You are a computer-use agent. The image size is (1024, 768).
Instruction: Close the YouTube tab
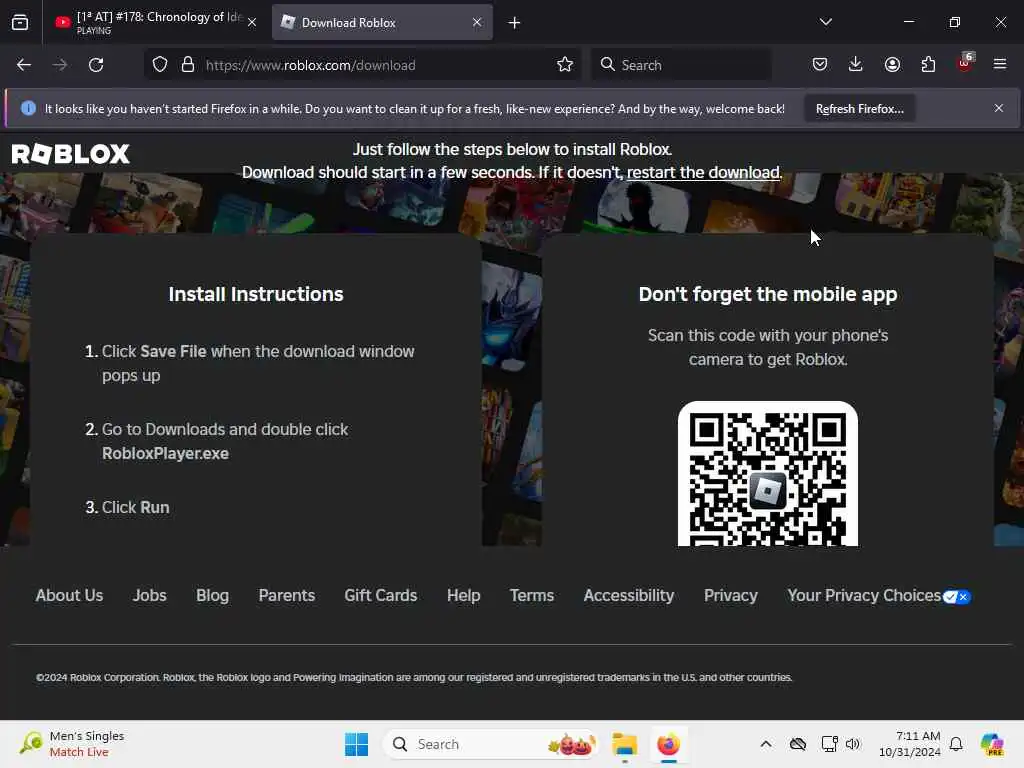tap(252, 22)
